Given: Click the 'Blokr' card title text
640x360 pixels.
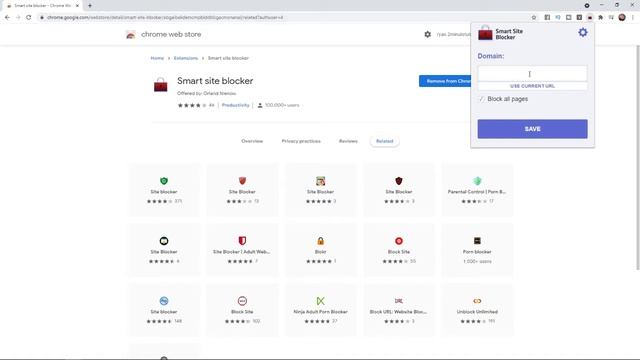Looking at the screenshot, I should pos(320,252).
